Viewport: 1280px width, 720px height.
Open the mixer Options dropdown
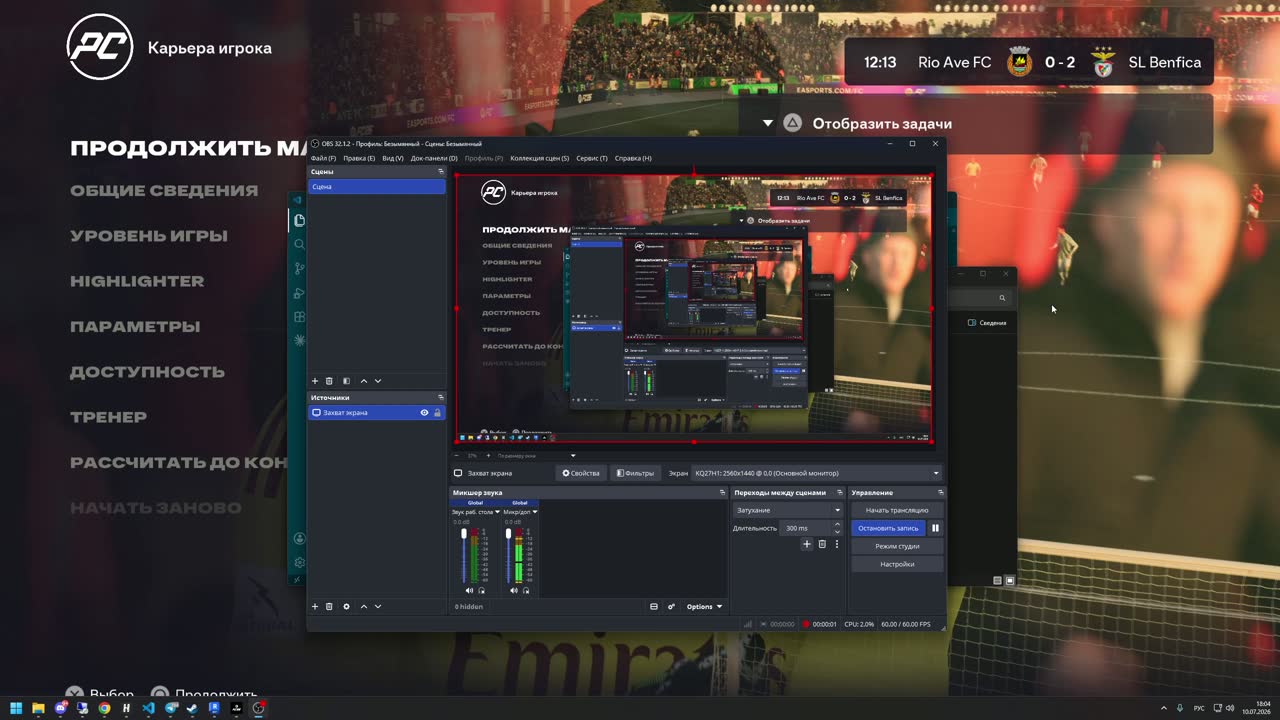704,606
